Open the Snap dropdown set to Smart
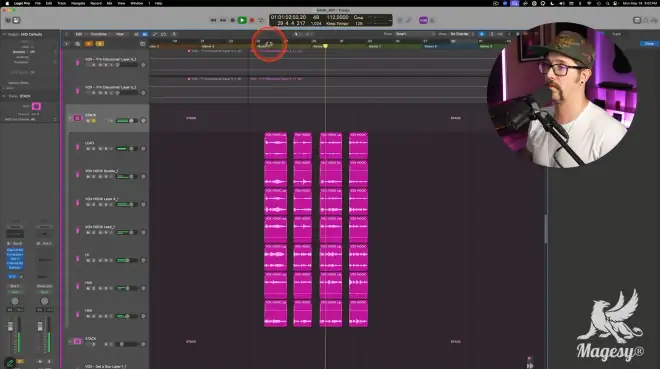Image resolution: width=660 pixels, height=369 pixels. (415, 34)
